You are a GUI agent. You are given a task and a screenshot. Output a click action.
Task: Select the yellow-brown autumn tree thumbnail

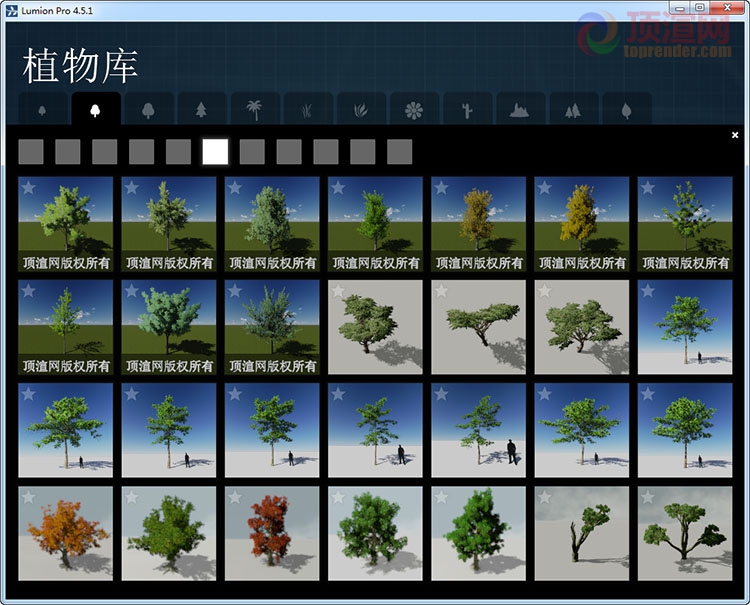tap(478, 224)
